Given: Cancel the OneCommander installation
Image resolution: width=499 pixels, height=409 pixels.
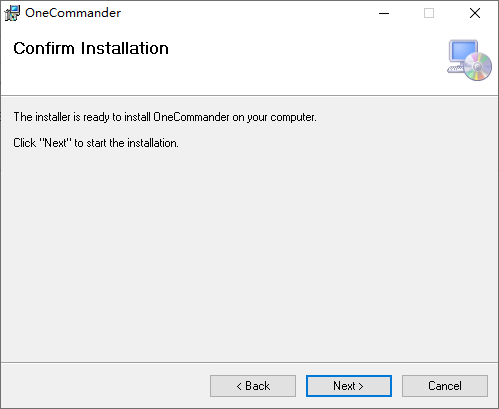Looking at the screenshot, I should coord(445,386).
